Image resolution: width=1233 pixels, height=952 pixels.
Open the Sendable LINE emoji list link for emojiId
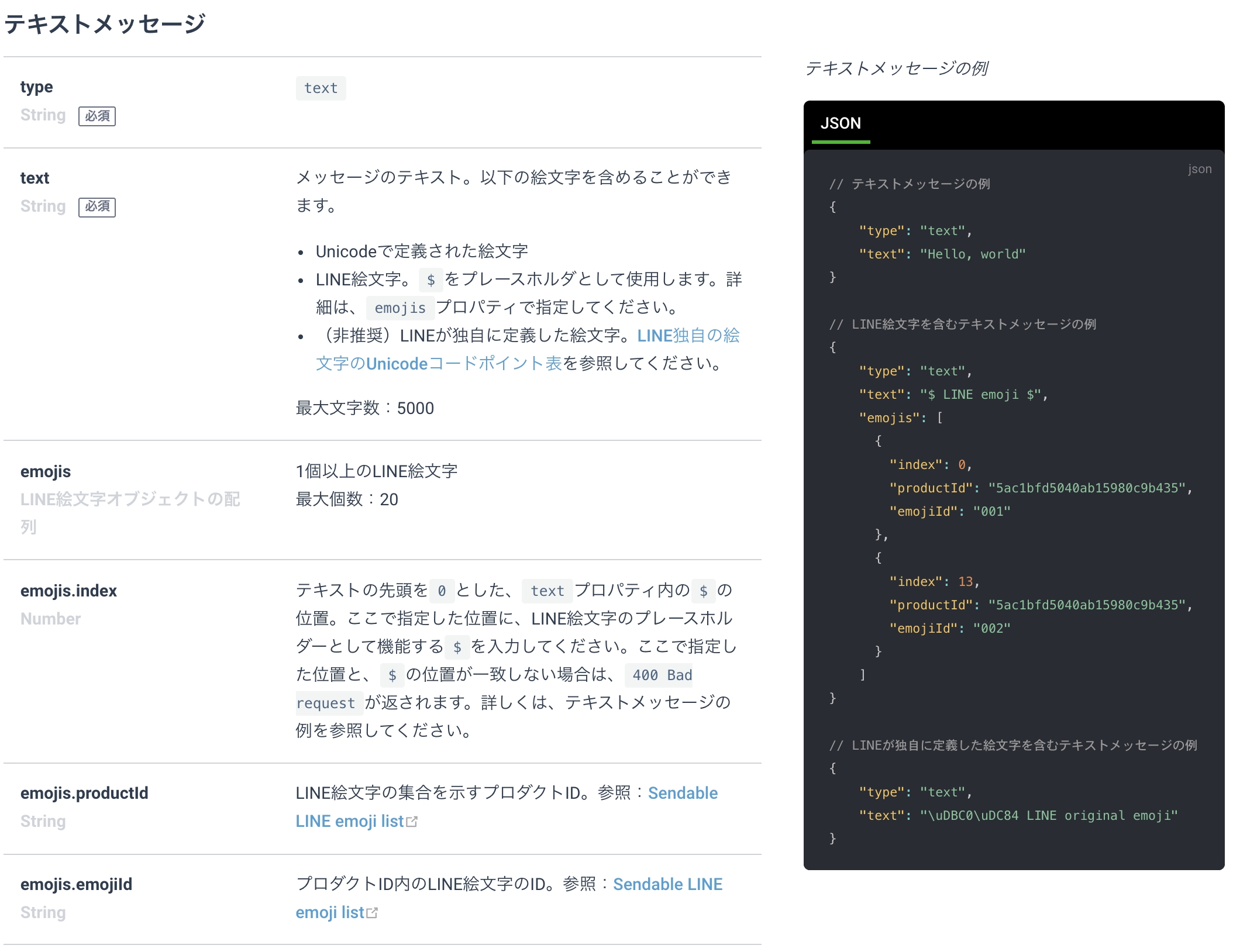667,885
